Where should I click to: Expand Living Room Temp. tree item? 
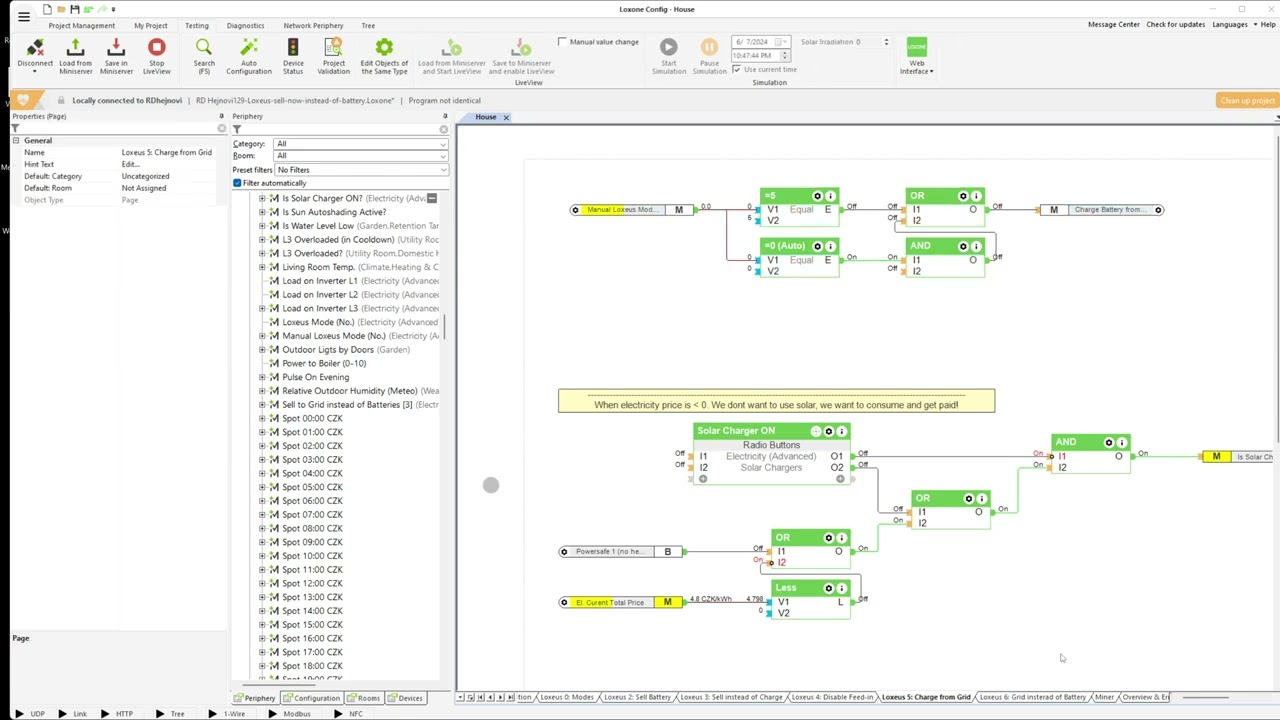262,267
